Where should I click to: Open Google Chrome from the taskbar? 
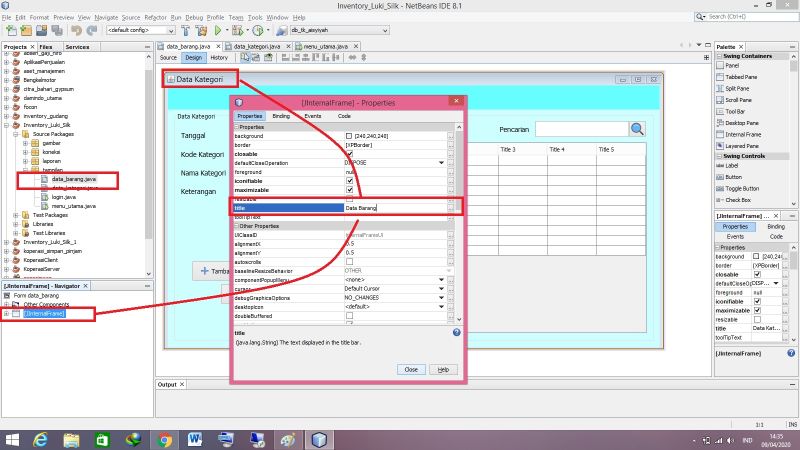point(164,440)
